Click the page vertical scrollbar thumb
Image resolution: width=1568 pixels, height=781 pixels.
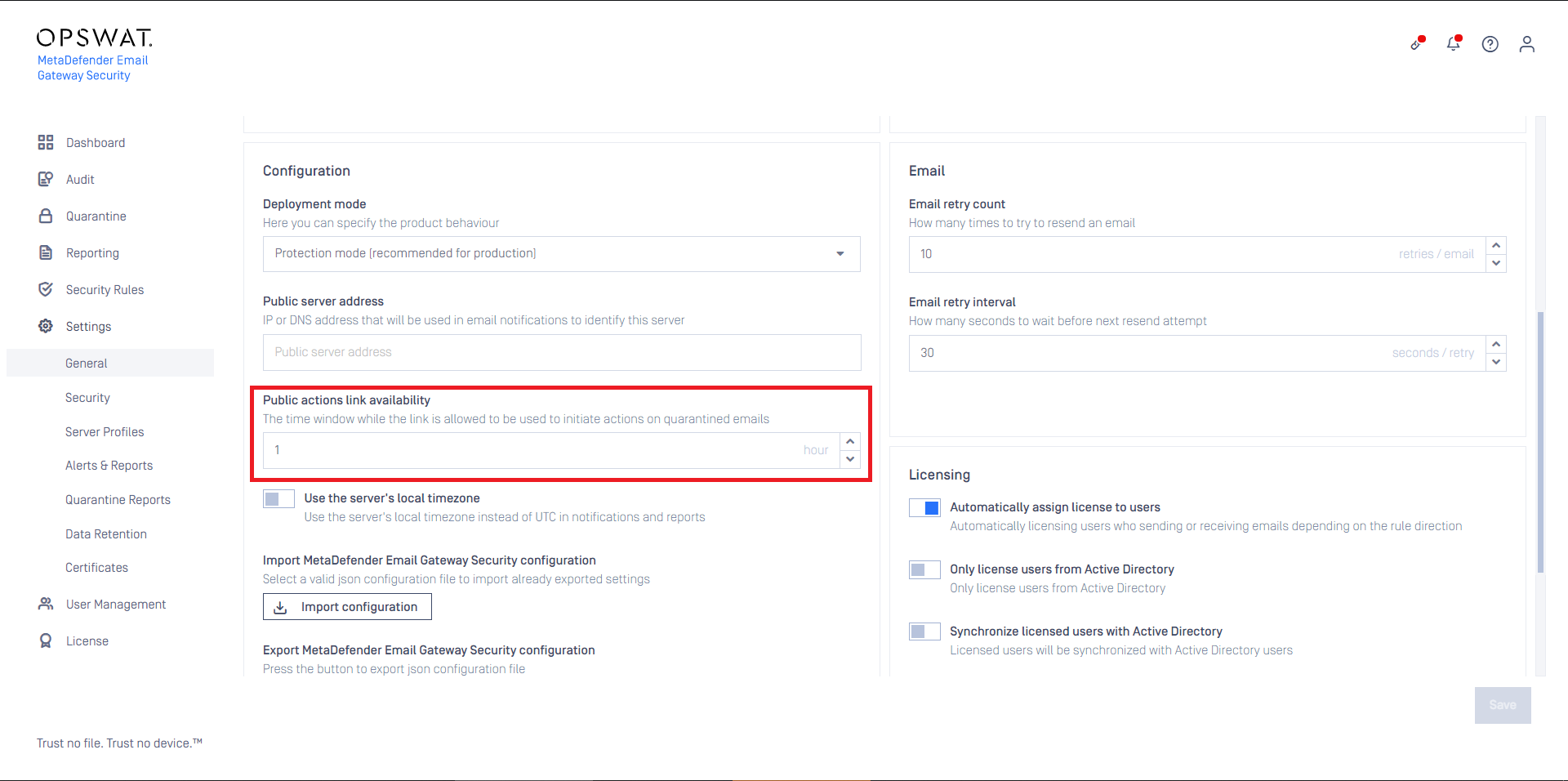[x=1540, y=441]
